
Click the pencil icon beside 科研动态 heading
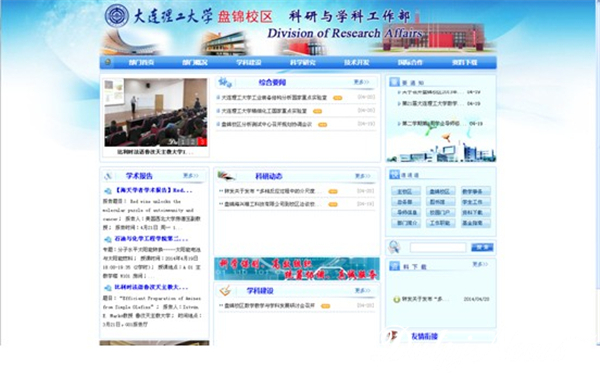tap(226, 176)
